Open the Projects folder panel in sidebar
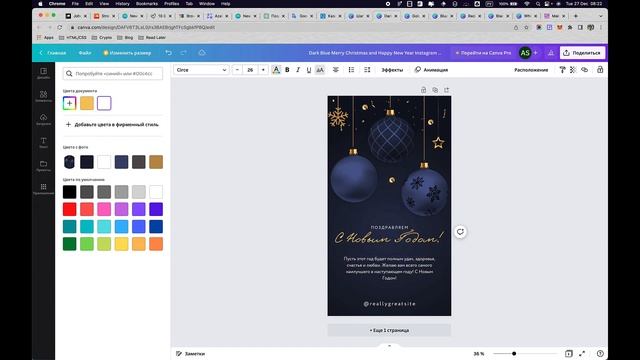The image size is (640, 360). [43, 166]
